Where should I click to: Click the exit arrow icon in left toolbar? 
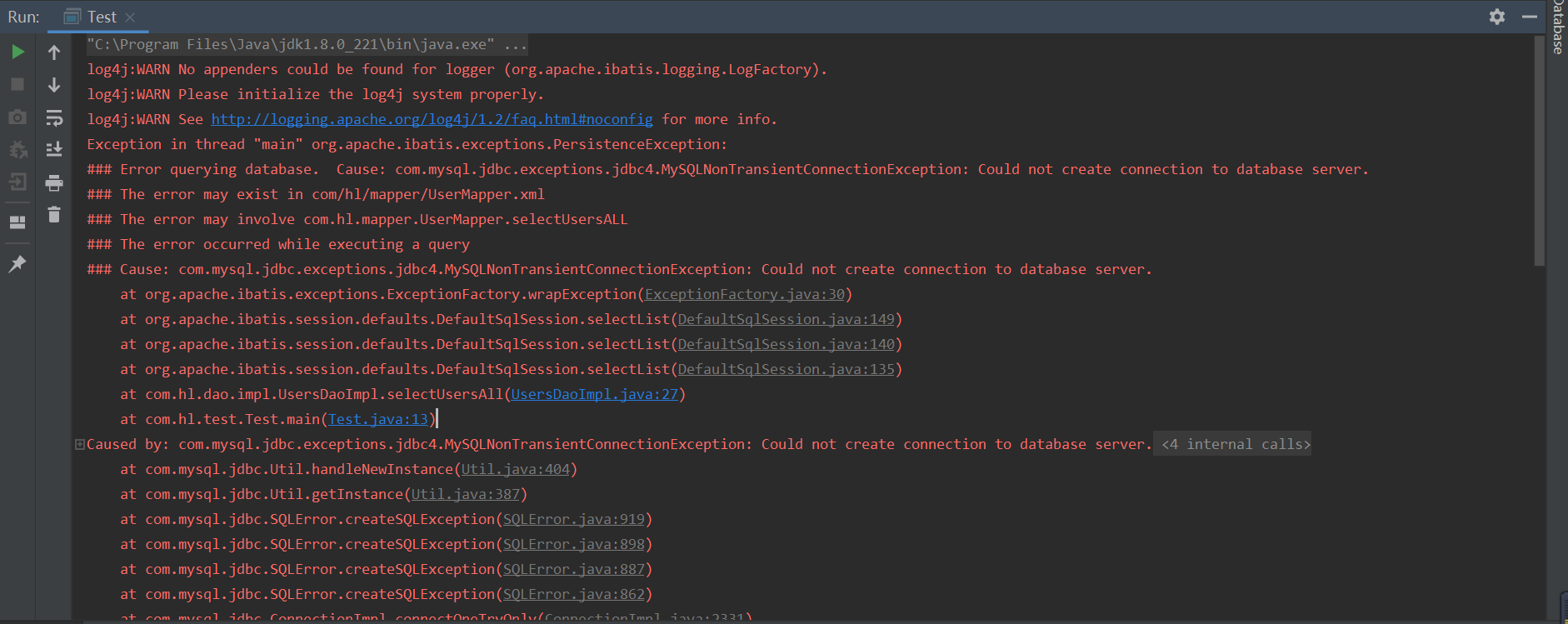point(17,182)
